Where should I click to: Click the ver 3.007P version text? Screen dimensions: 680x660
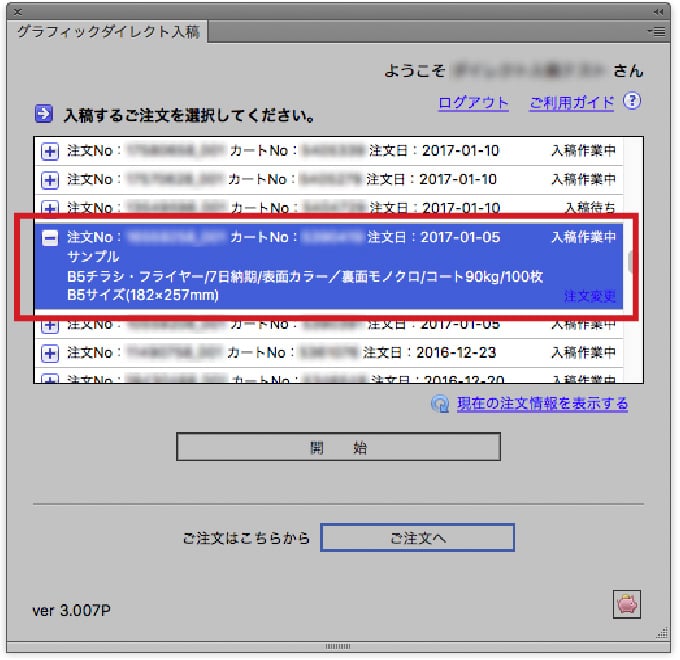(x=72, y=611)
